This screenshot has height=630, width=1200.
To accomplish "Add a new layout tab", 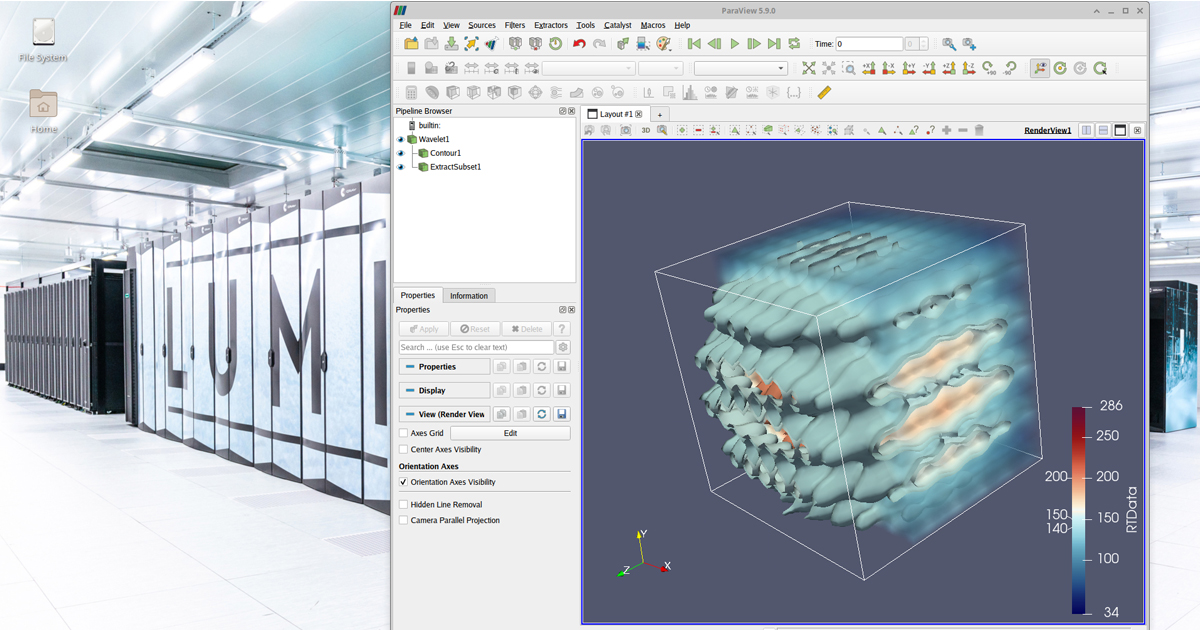I will 660,115.
